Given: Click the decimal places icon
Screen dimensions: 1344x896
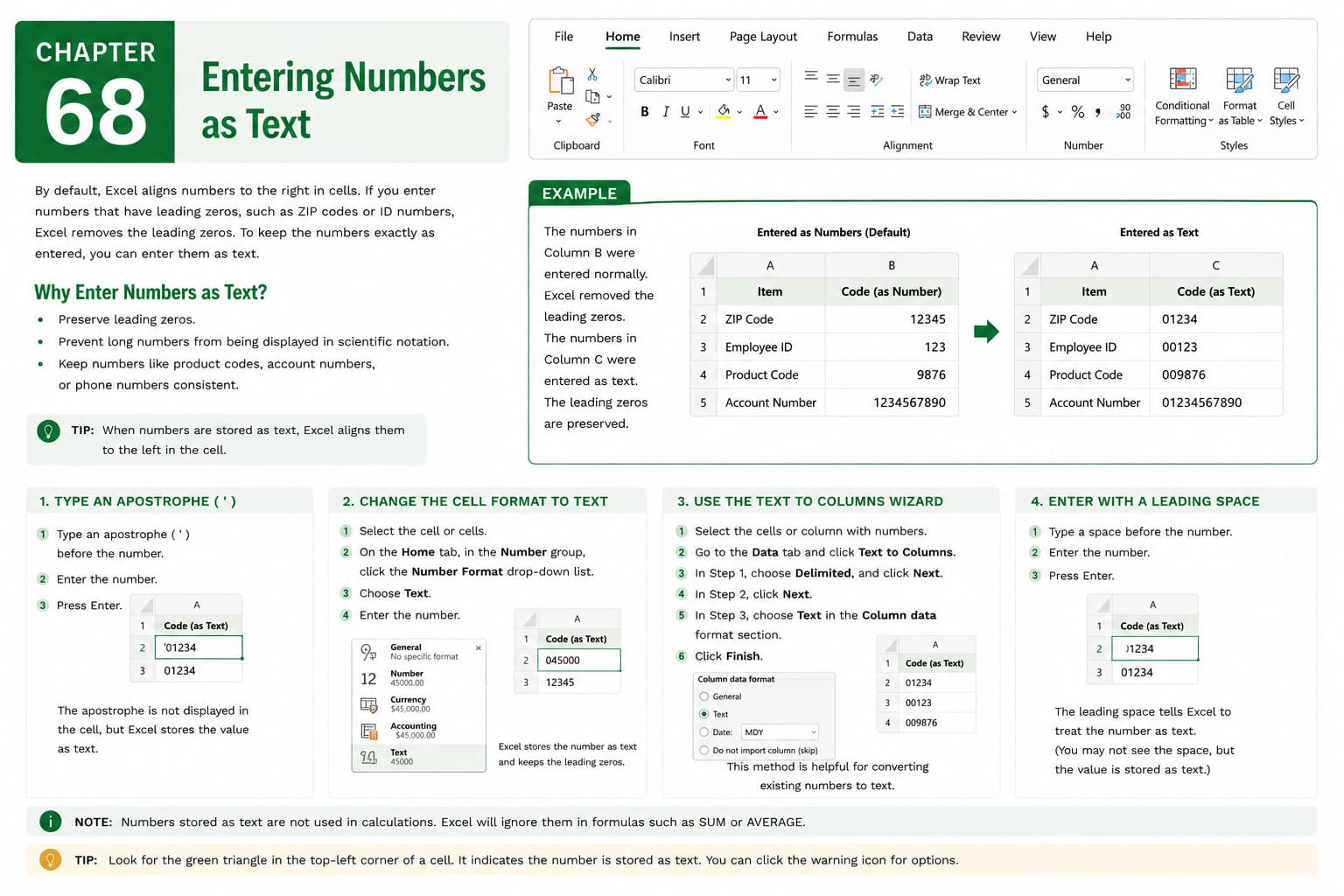Looking at the screenshot, I should point(1123,112).
